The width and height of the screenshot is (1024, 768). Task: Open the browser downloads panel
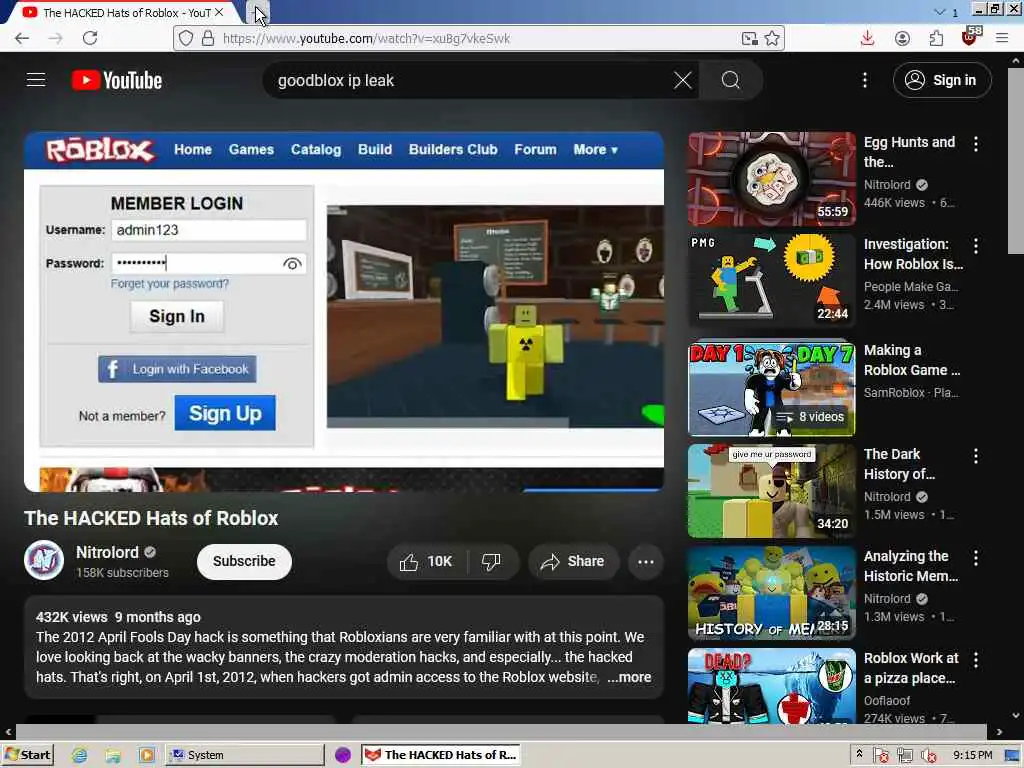pos(867,39)
